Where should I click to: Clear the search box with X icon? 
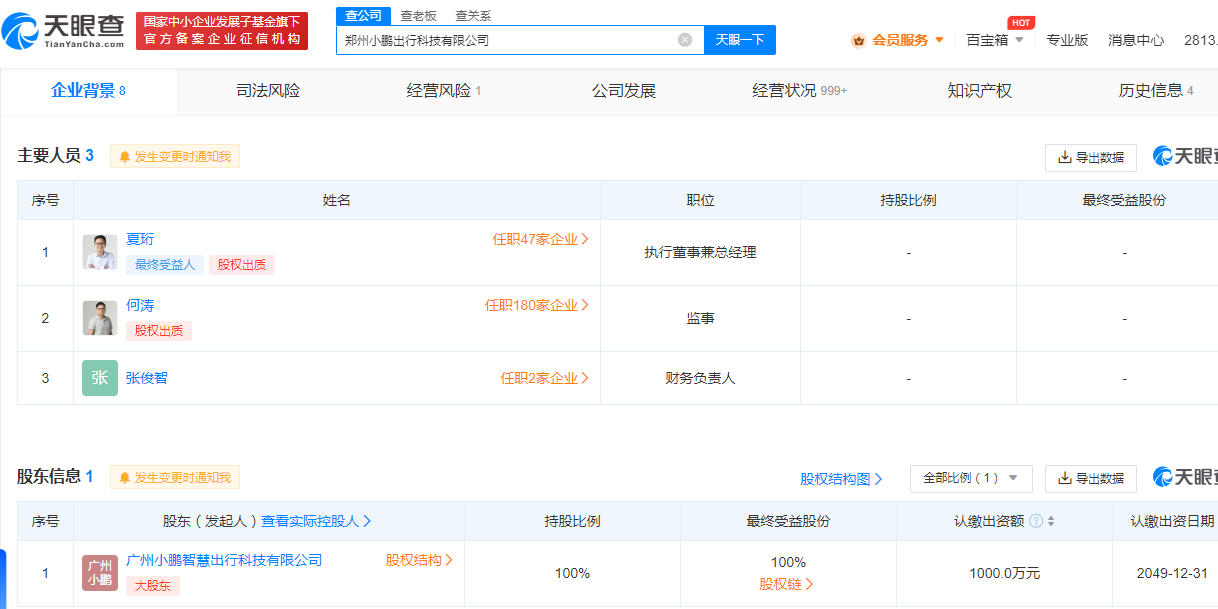685,40
